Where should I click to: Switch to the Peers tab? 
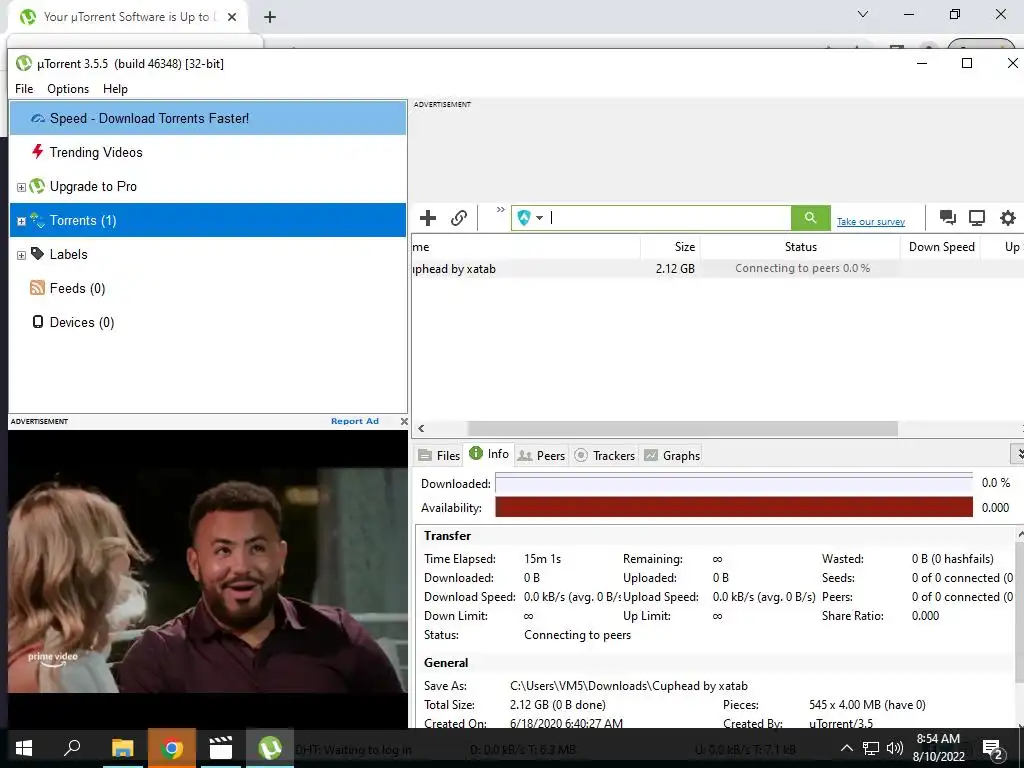pyautogui.click(x=541, y=455)
